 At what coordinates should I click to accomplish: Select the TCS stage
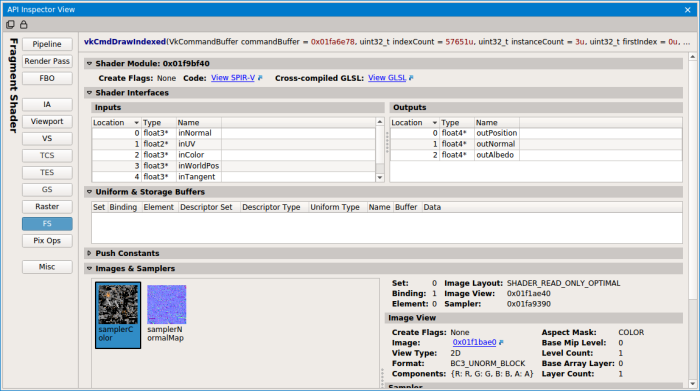coord(47,155)
